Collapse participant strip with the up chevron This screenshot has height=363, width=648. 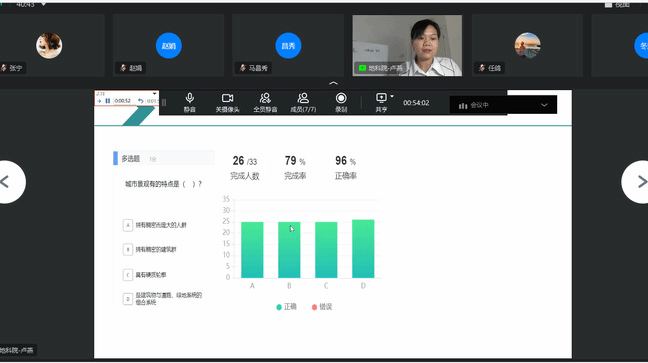[x=333, y=83]
